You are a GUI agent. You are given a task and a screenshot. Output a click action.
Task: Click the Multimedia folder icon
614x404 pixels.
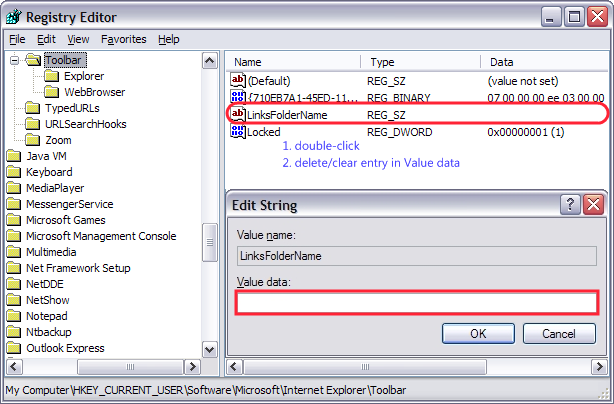click(x=14, y=252)
